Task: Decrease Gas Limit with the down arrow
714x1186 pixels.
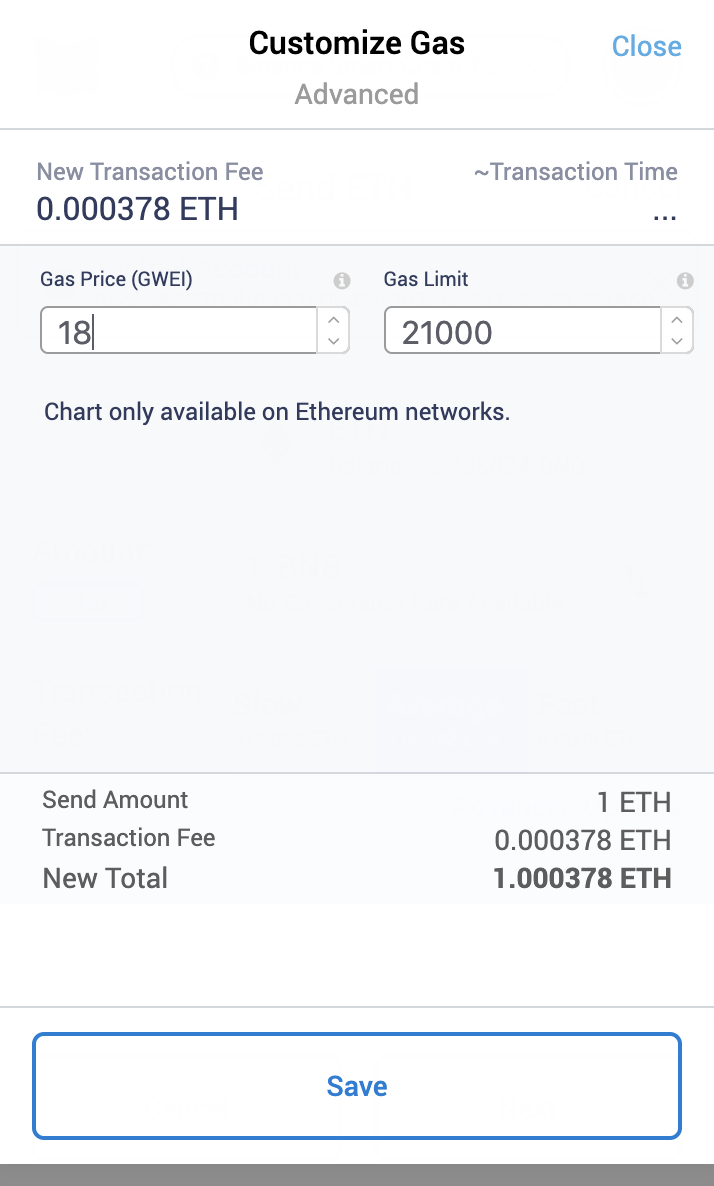Action: [x=677, y=341]
